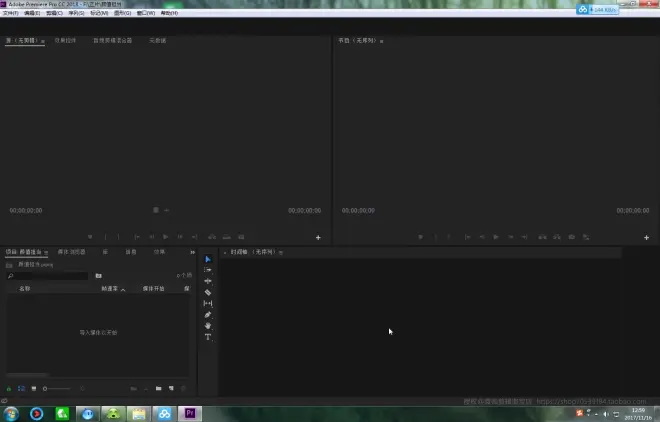Select the Slip tool
The image size is (660, 422).
pyautogui.click(x=208, y=303)
